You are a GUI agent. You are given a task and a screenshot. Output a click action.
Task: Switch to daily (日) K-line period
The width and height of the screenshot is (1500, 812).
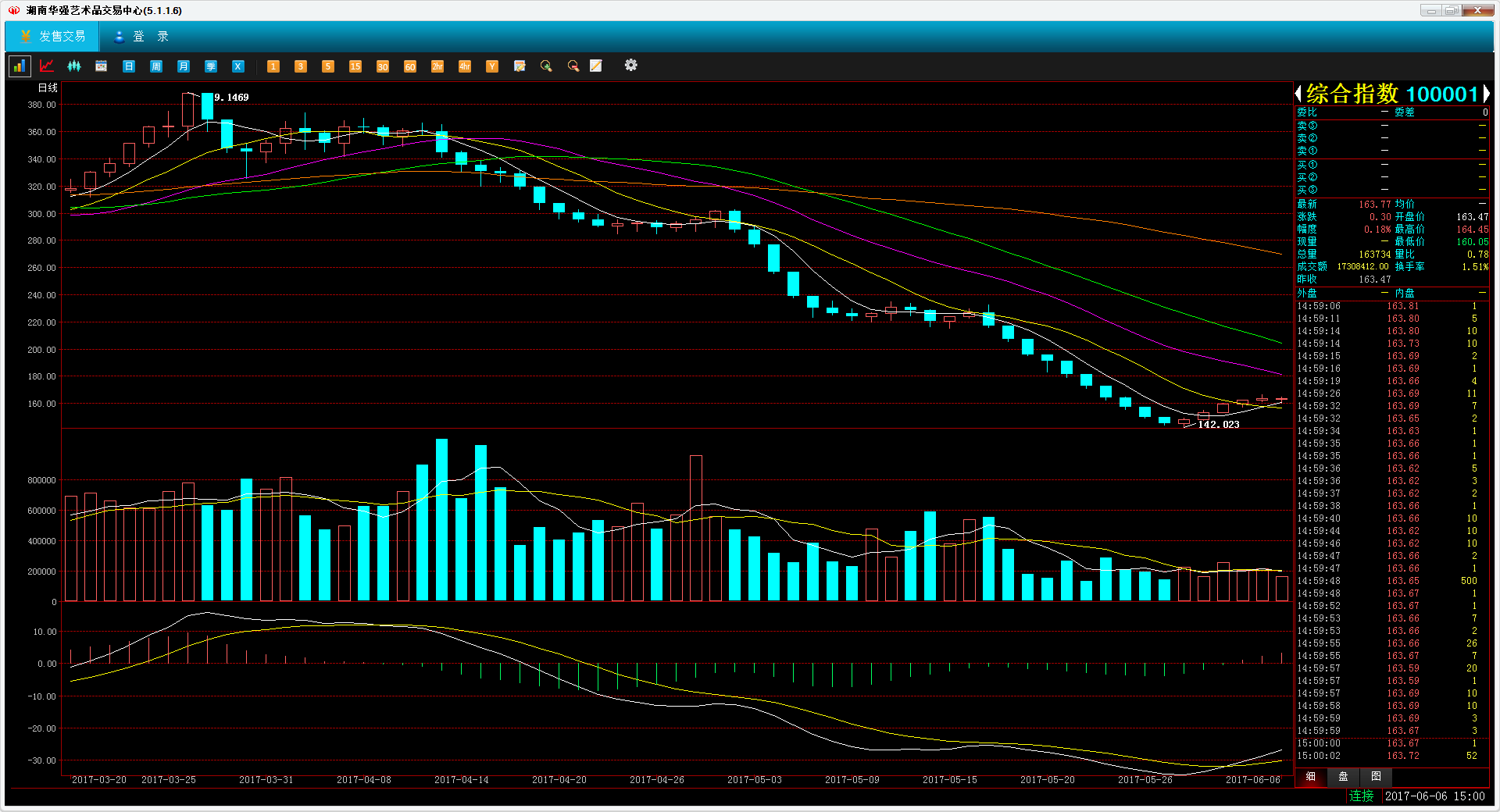[129, 66]
